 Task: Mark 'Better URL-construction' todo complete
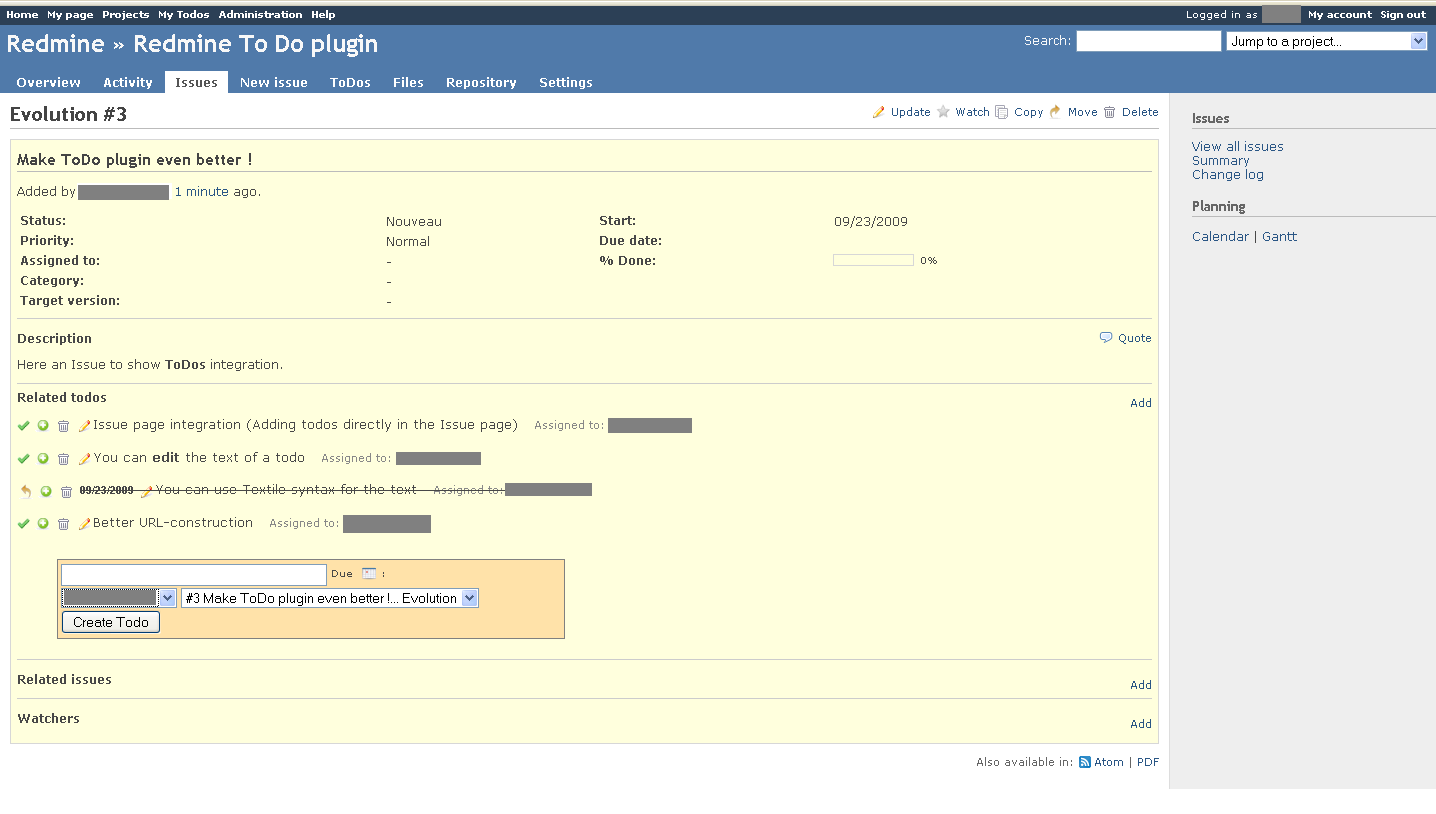coord(24,524)
